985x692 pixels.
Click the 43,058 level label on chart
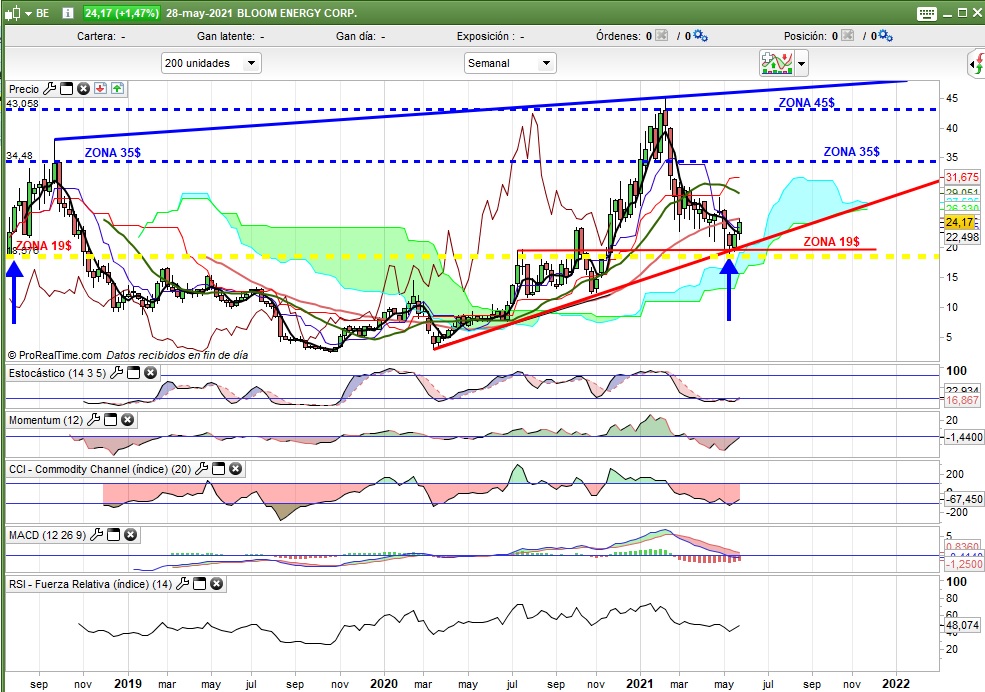23,104
